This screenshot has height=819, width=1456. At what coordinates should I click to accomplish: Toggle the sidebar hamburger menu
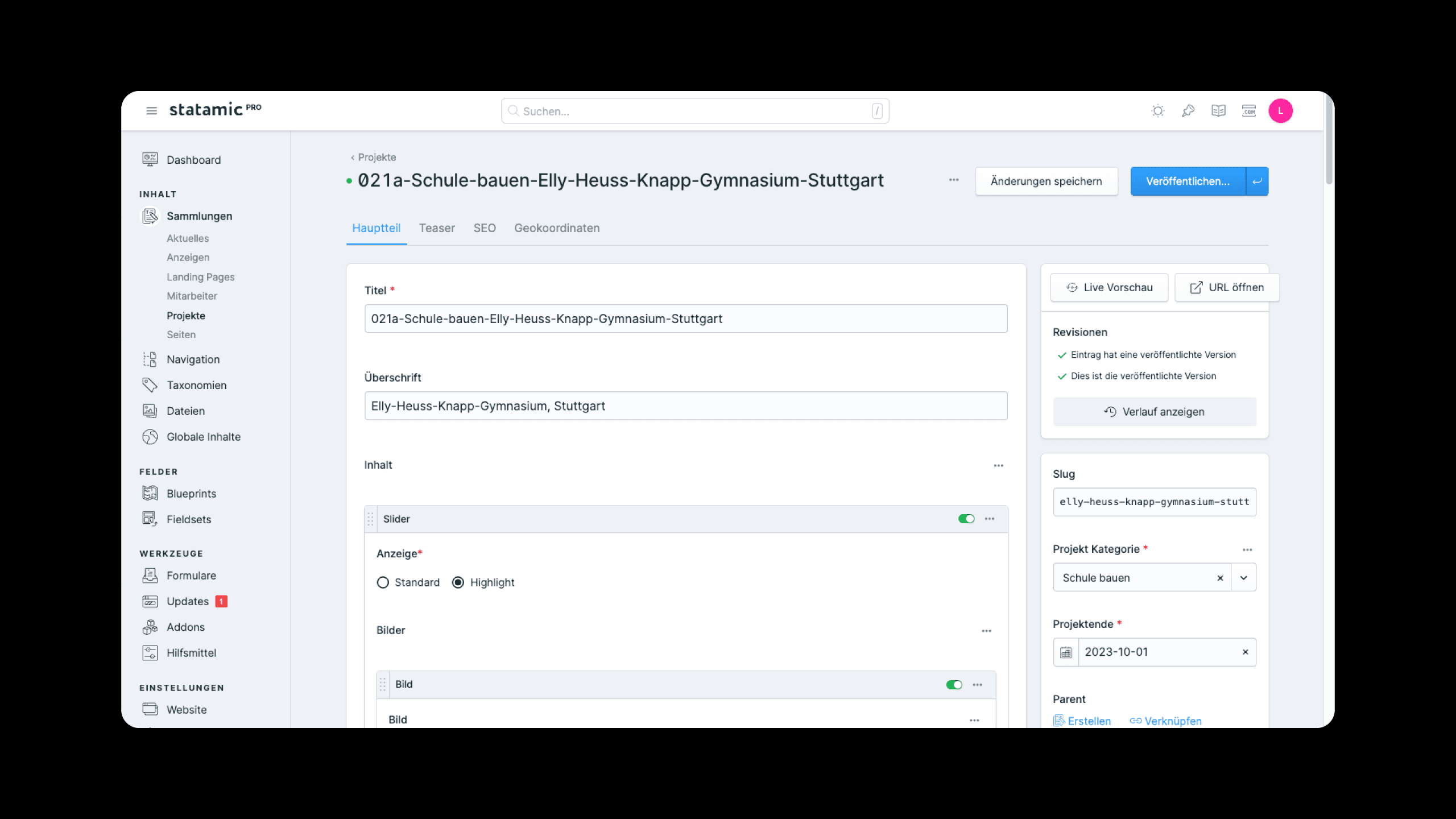(151, 110)
